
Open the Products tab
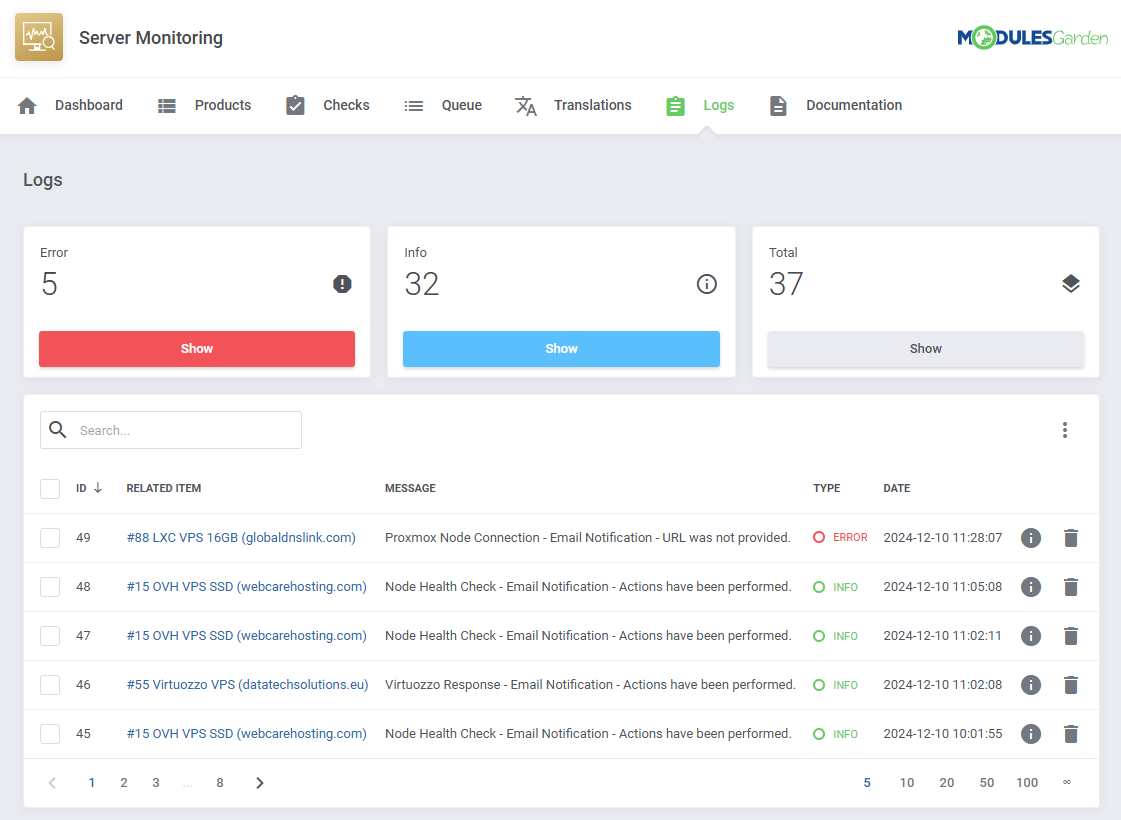coord(204,106)
